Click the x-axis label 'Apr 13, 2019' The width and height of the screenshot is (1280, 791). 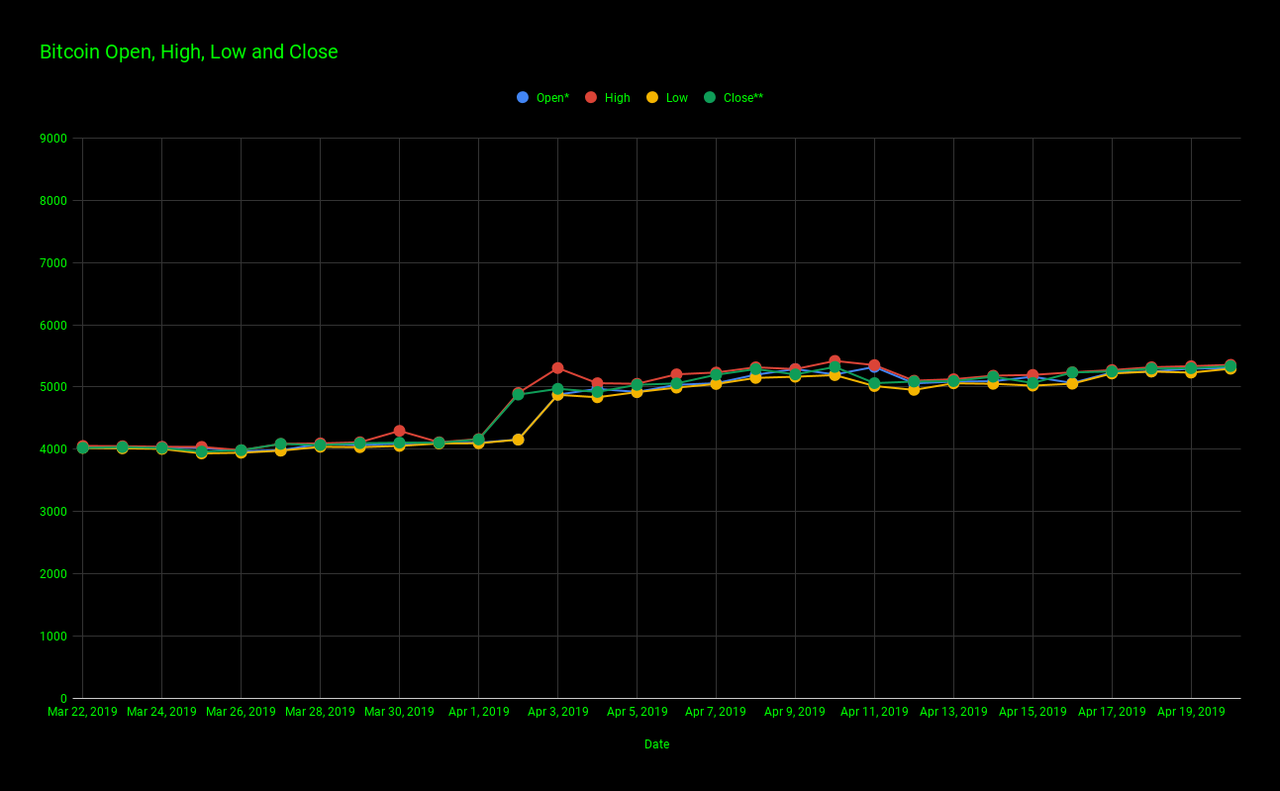click(x=954, y=712)
